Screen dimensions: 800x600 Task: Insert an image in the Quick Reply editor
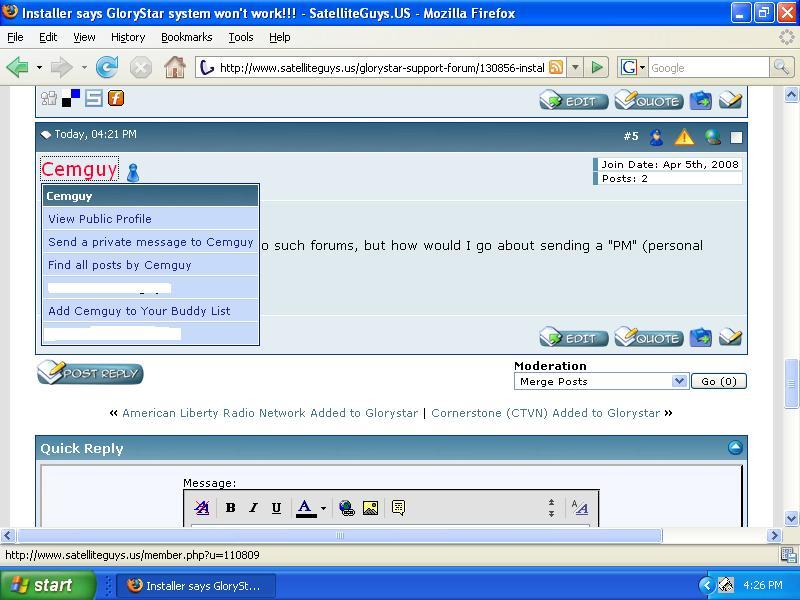coord(370,508)
